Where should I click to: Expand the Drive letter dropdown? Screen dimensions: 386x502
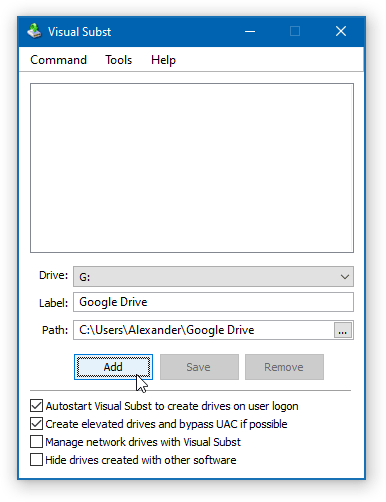pos(213,276)
